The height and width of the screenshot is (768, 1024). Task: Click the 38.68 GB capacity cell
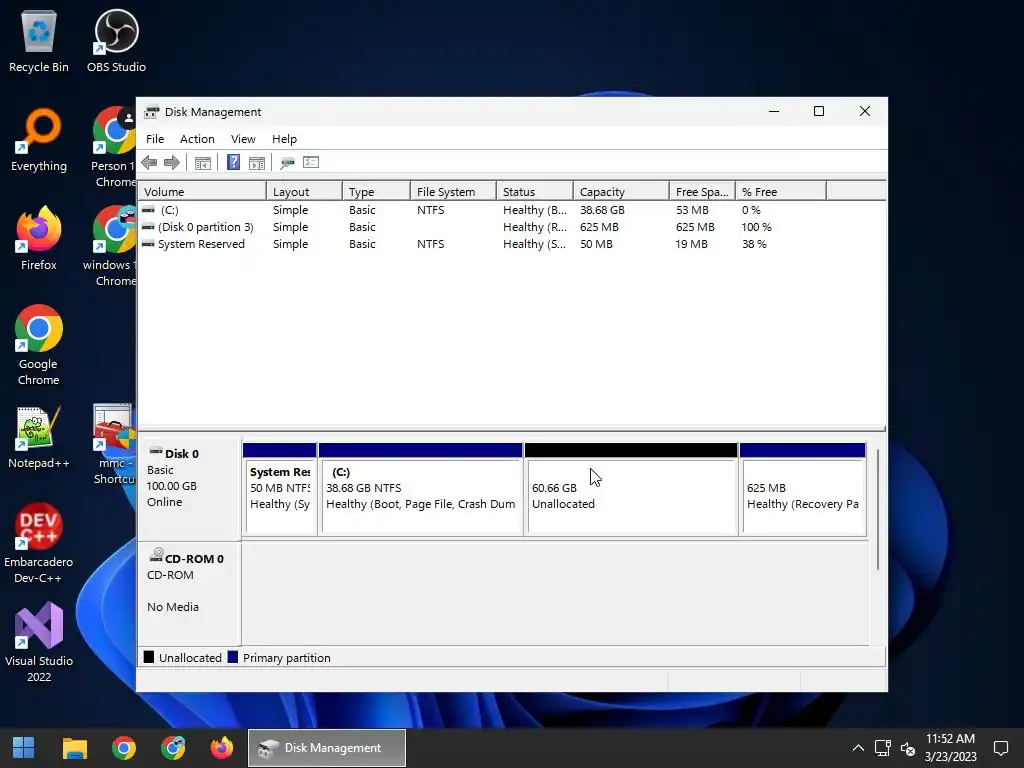tap(602, 210)
